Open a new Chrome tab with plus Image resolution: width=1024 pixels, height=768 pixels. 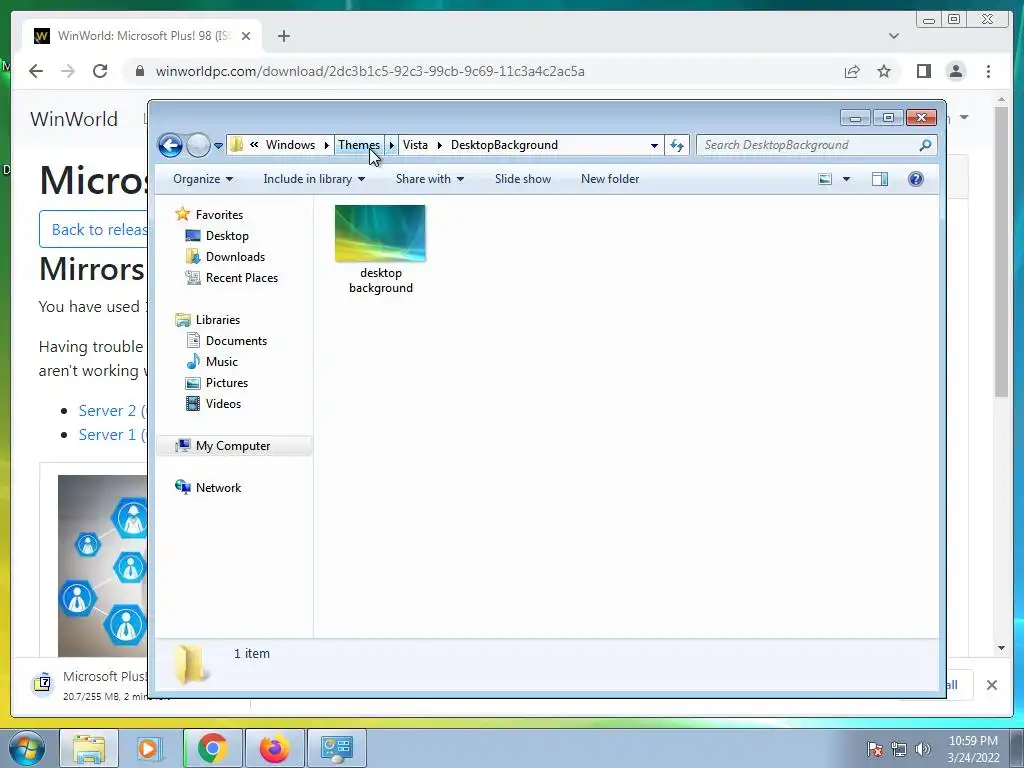[x=283, y=36]
